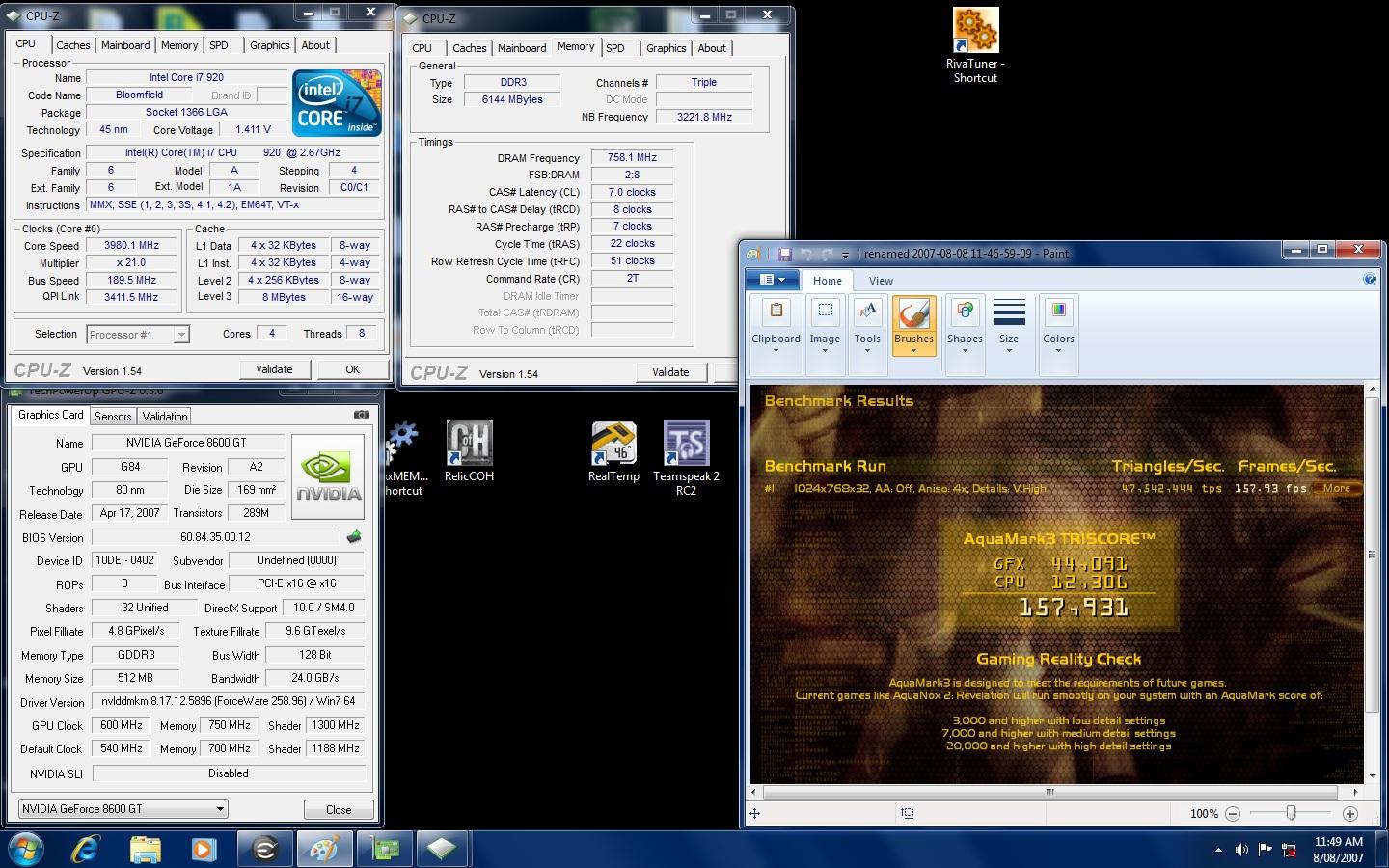Show hidden system tray icons arrow
Image resolution: width=1389 pixels, height=868 pixels.
(x=1218, y=850)
